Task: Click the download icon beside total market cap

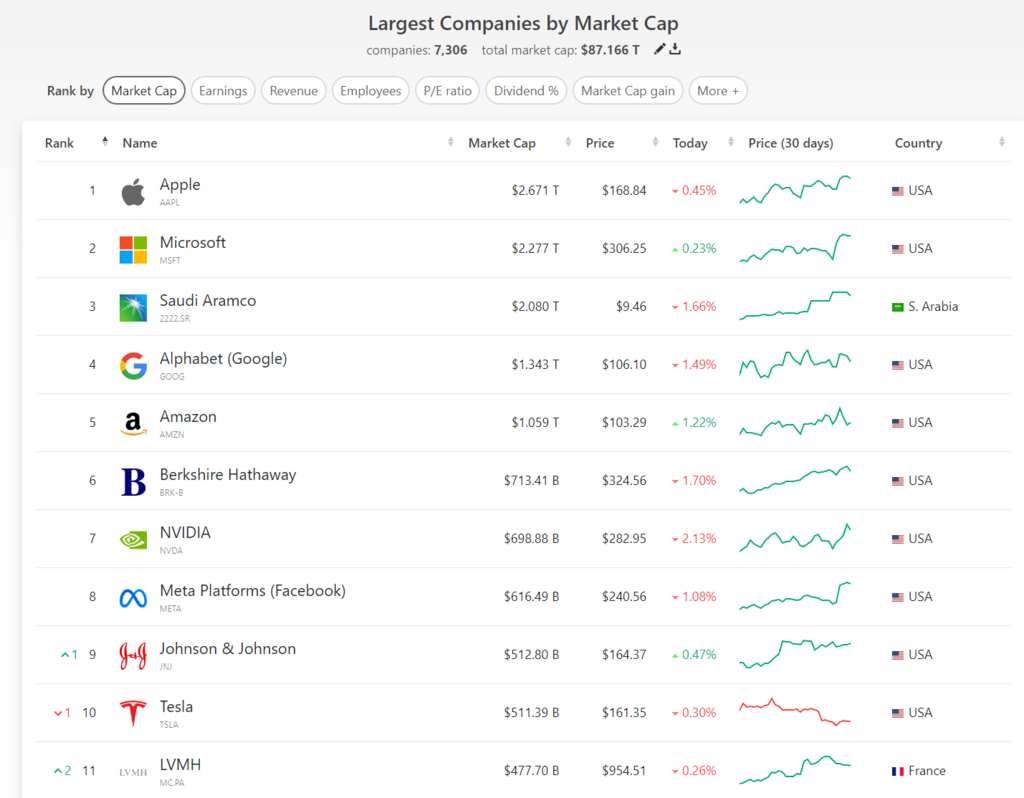Action: pos(675,49)
